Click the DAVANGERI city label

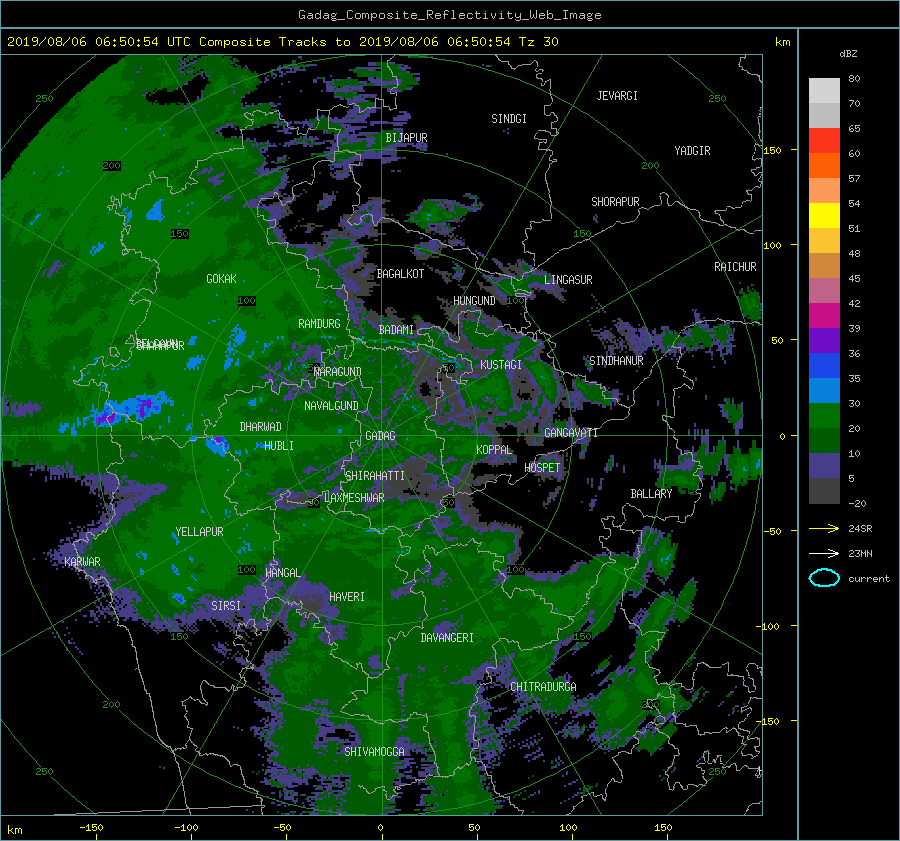[x=447, y=638]
